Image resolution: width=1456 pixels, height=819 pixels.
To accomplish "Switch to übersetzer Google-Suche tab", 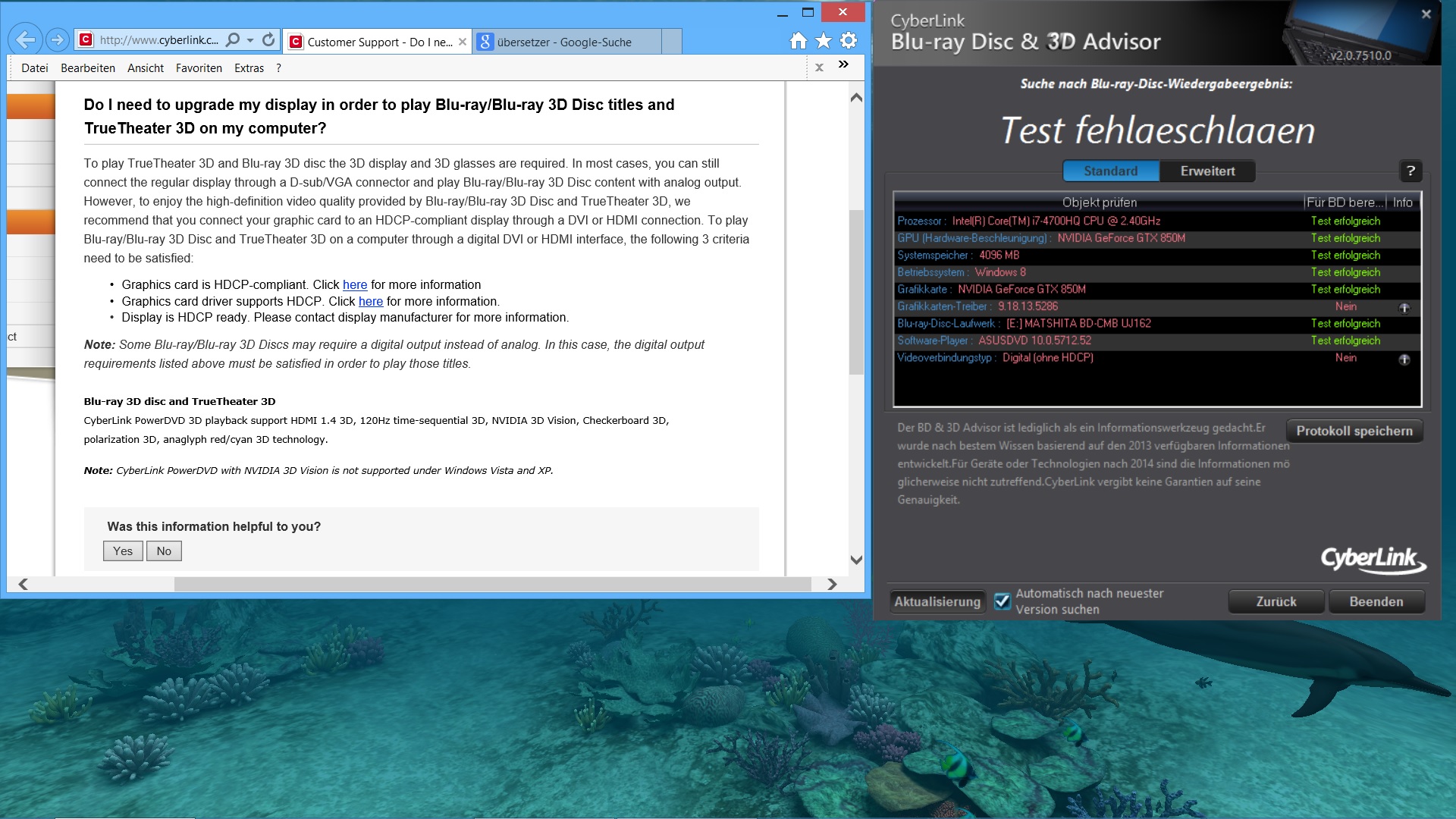I will [565, 42].
